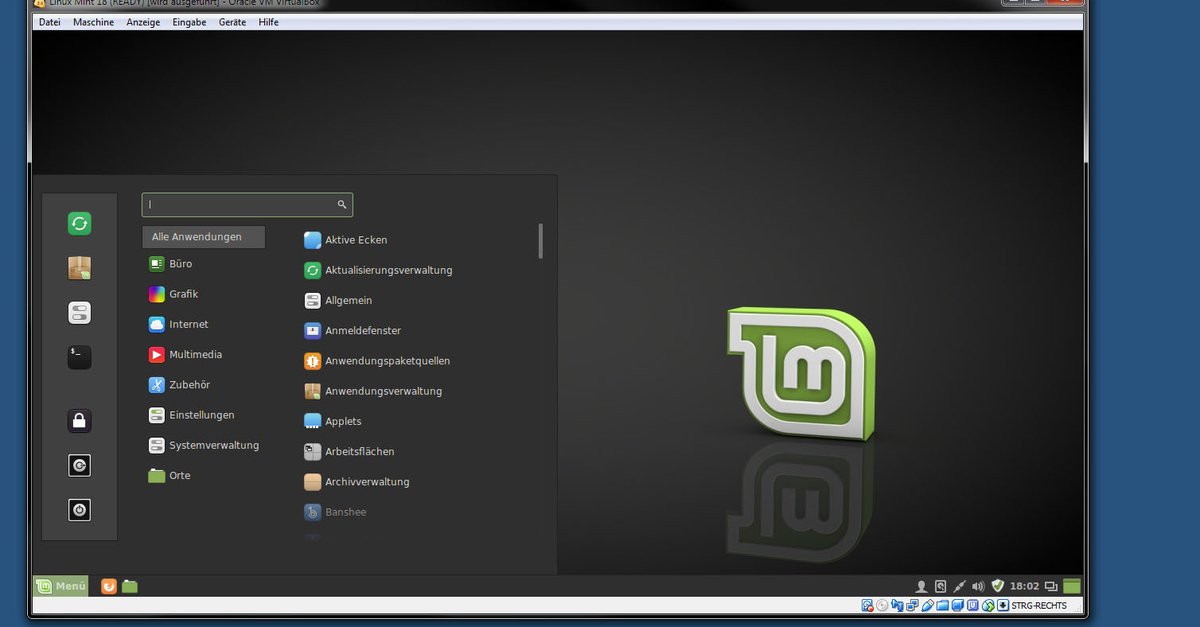Click the window list icon beside clock
This screenshot has width=1200, height=627.
1051,586
